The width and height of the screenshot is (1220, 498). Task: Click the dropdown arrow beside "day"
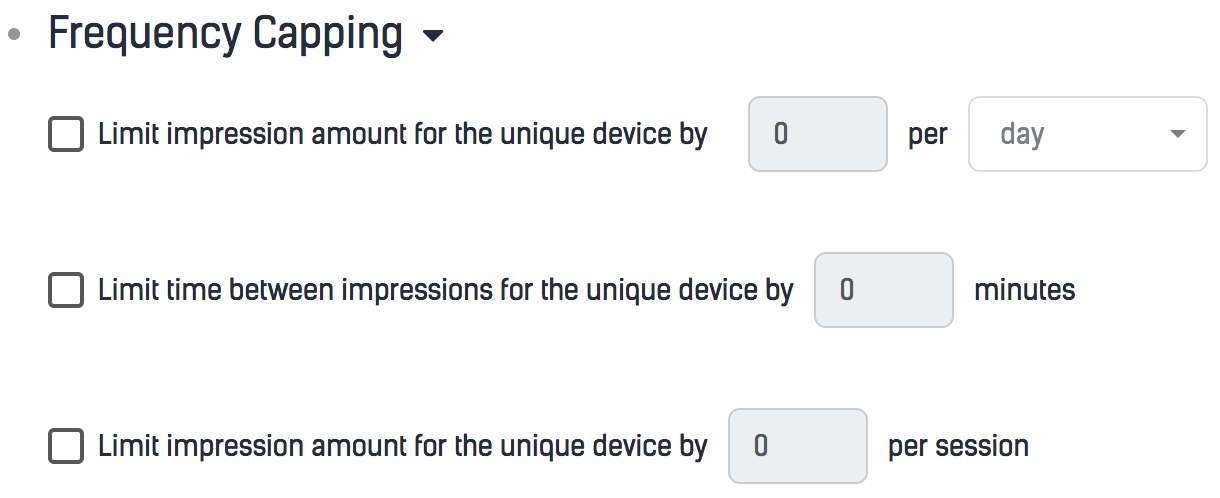(x=1177, y=134)
